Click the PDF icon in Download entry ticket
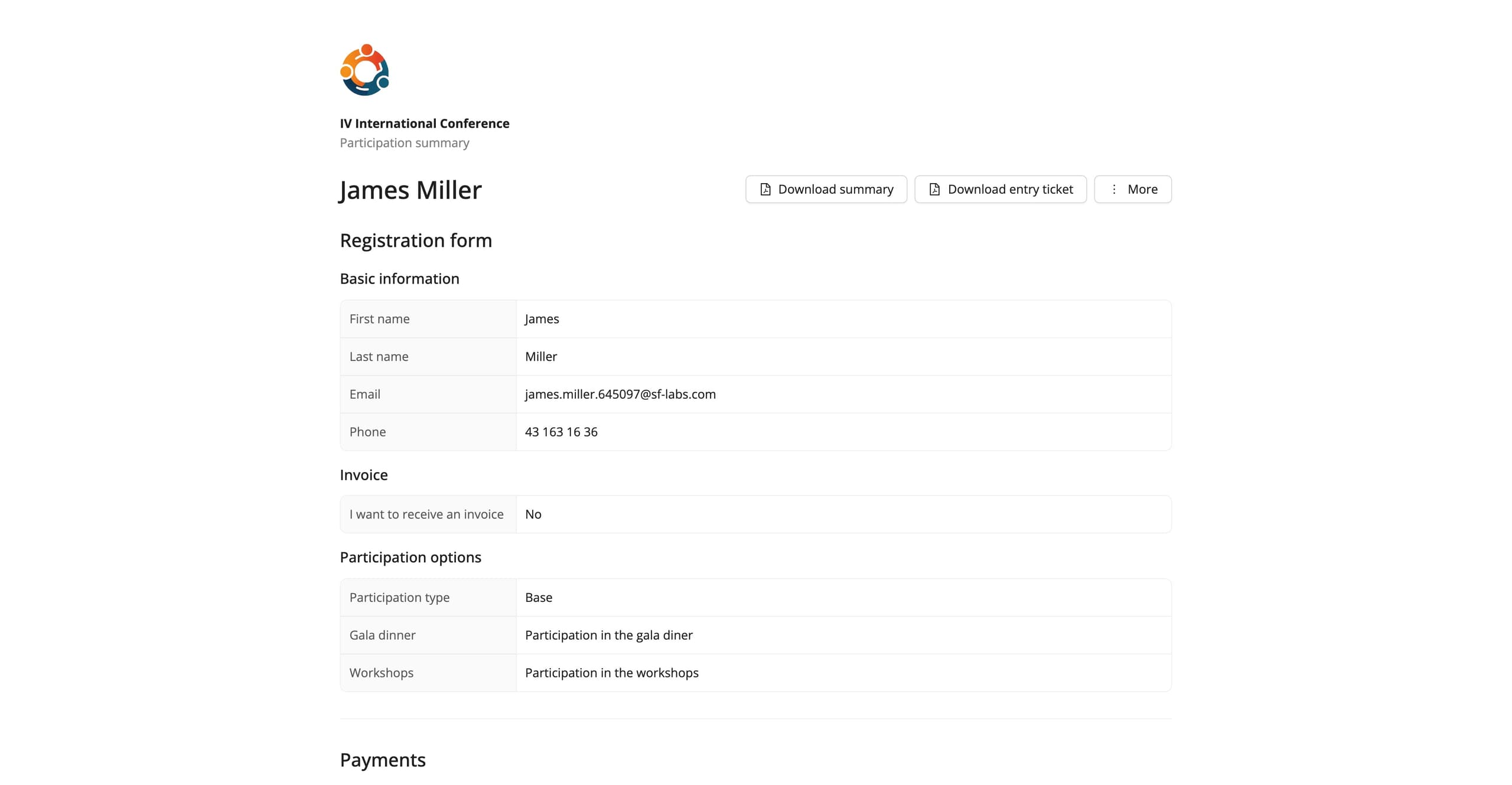Screen dimensions: 1512x785 coord(934,189)
